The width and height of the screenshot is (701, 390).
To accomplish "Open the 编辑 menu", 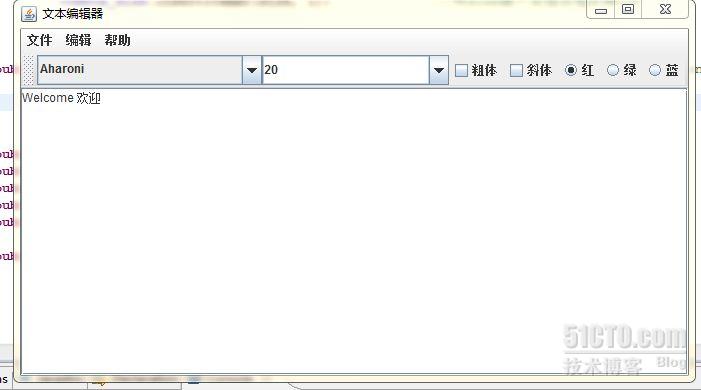I will [x=78, y=41].
